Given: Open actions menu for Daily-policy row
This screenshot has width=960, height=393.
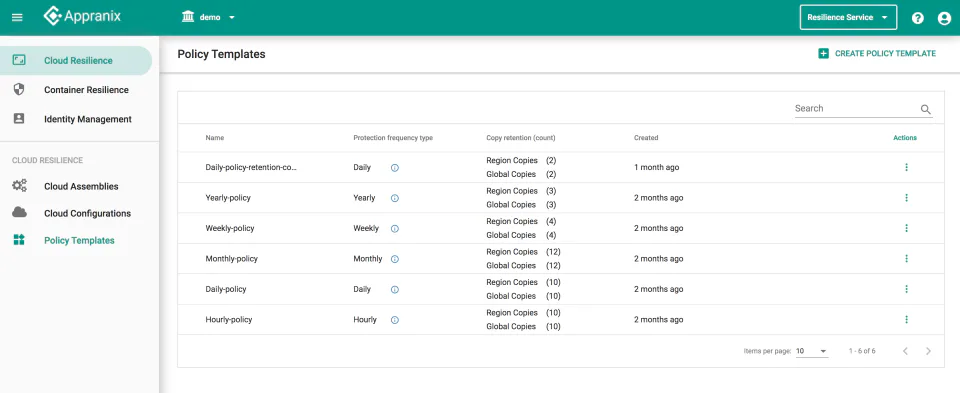Looking at the screenshot, I should click(906, 289).
